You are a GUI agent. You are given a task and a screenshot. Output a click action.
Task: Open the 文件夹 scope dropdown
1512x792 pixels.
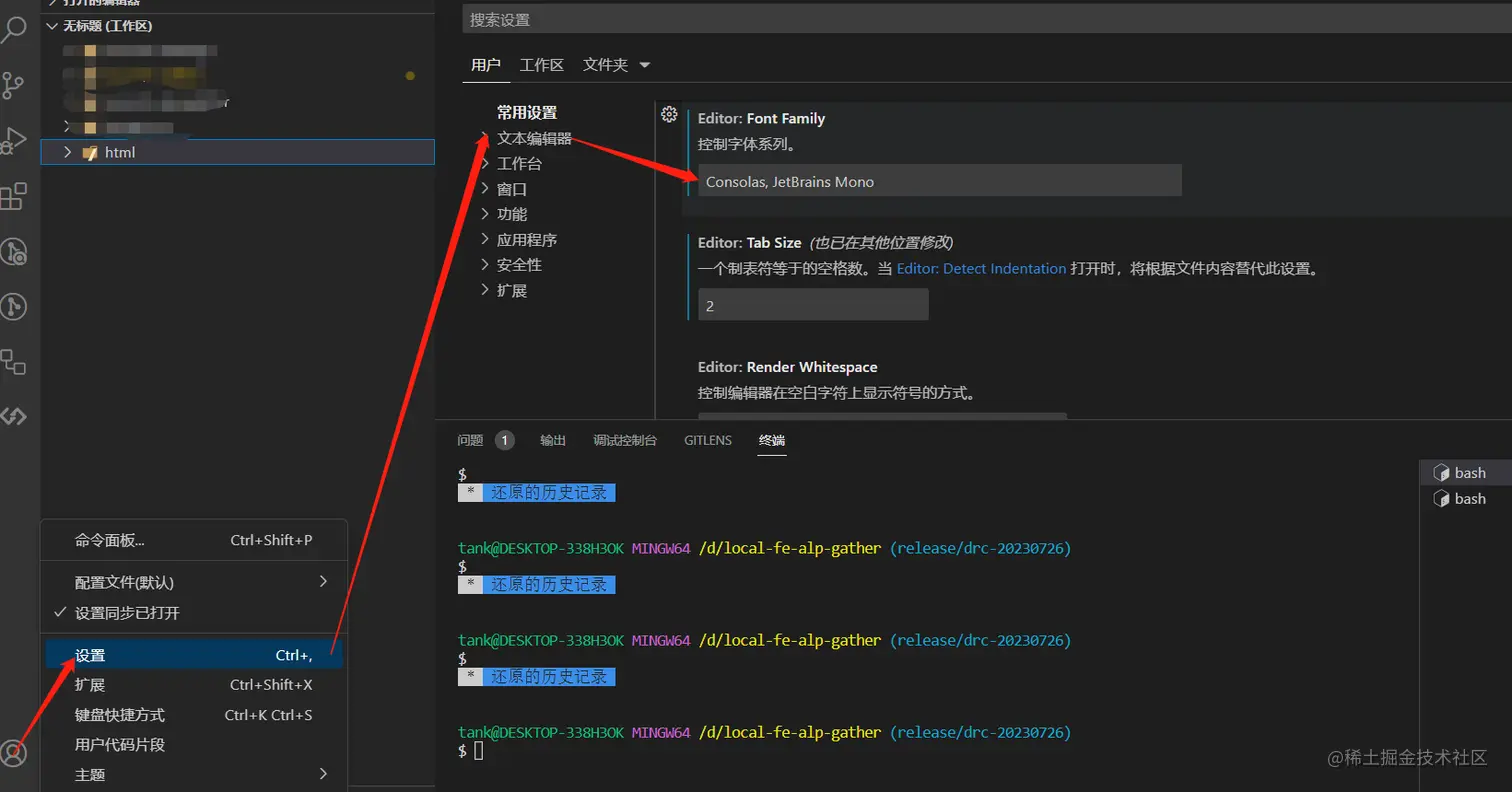pyautogui.click(x=616, y=65)
